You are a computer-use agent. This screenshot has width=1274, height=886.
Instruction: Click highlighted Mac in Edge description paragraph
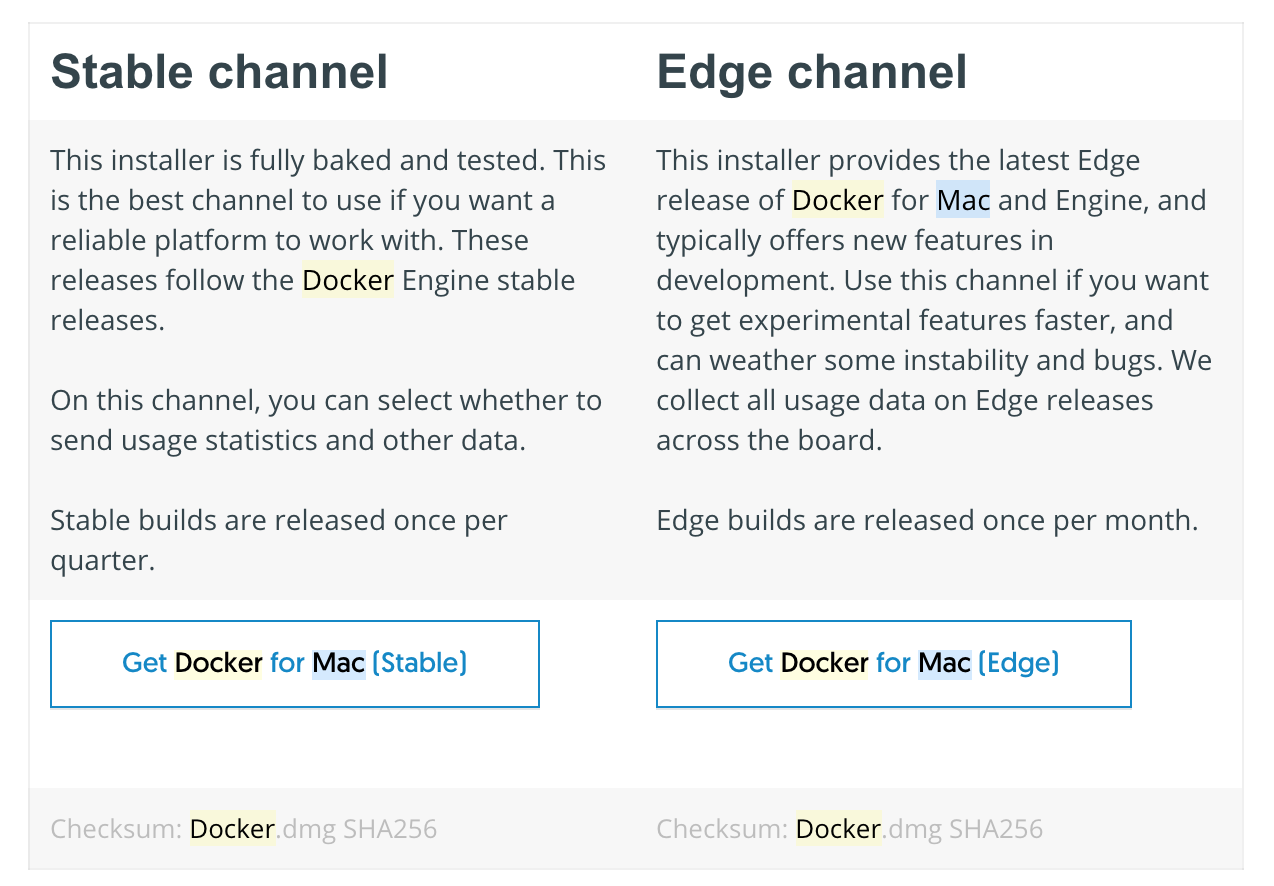pyautogui.click(x=963, y=200)
